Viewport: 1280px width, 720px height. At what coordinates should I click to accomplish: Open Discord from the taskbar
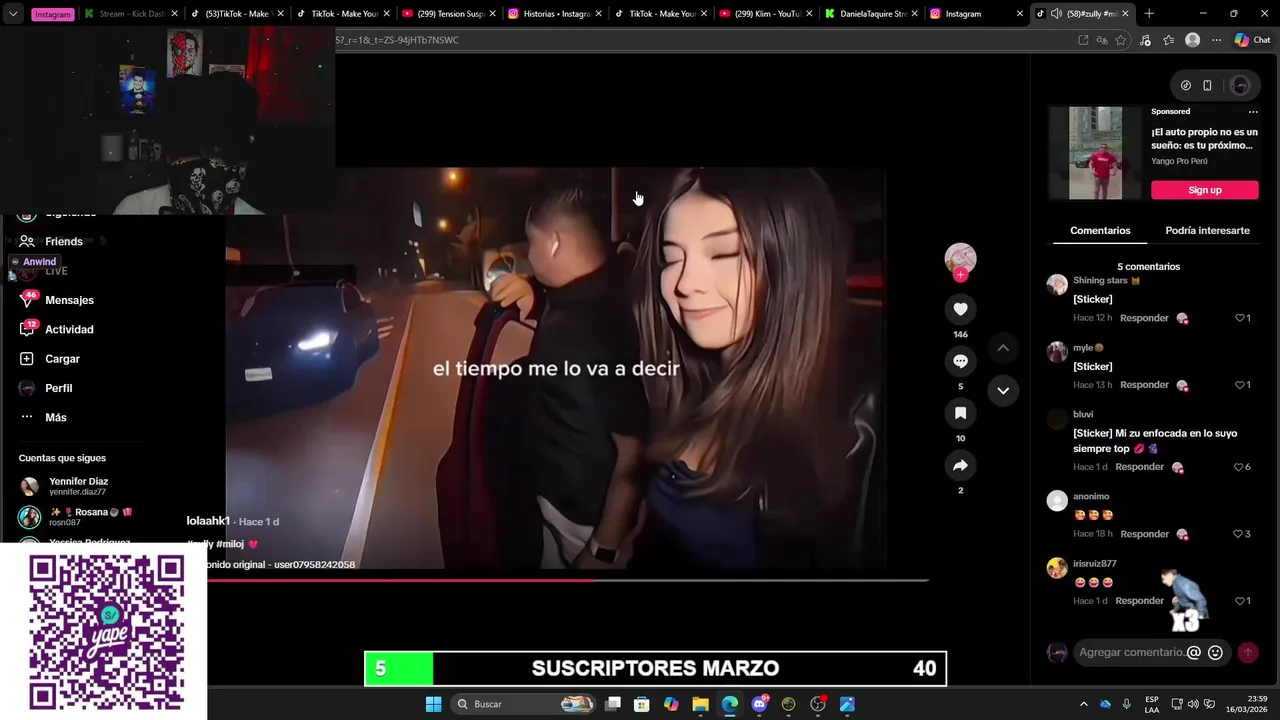coord(759,704)
